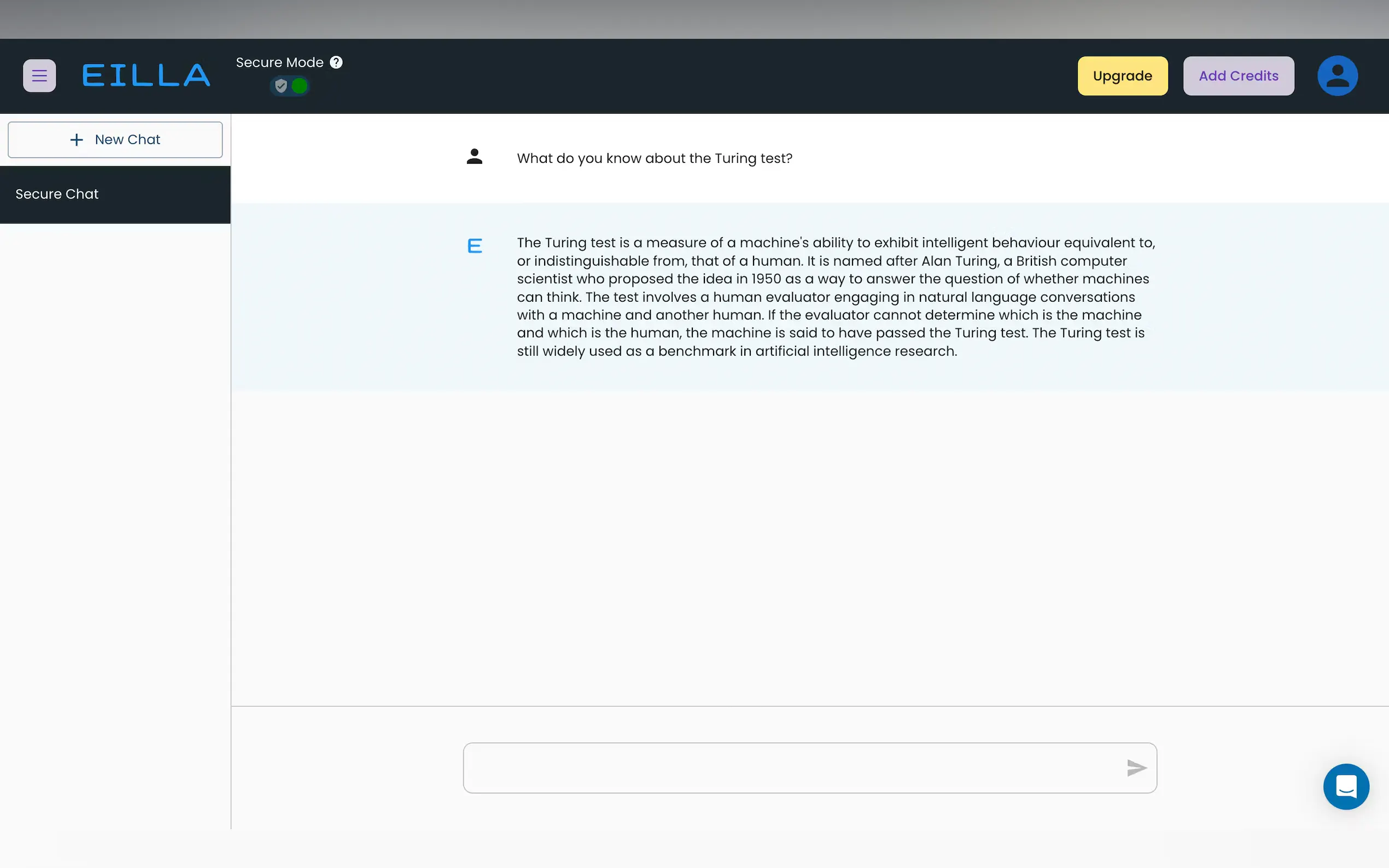This screenshot has width=1389, height=868.
Task: Click the EILLA logo
Action: [147, 76]
